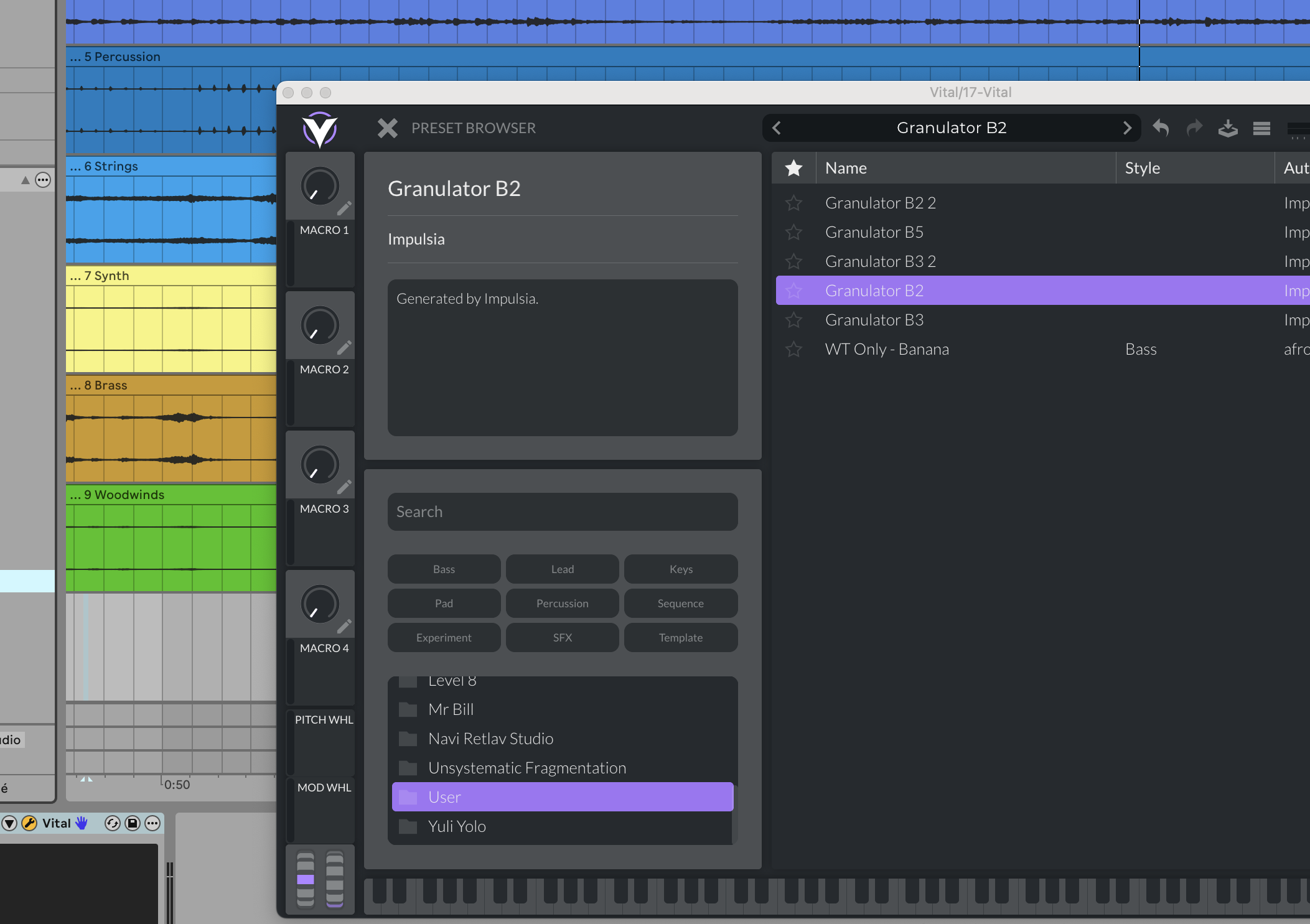The width and height of the screenshot is (1310, 924).
Task: Favorite the Granulator B5 preset star
Action: click(x=793, y=232)
